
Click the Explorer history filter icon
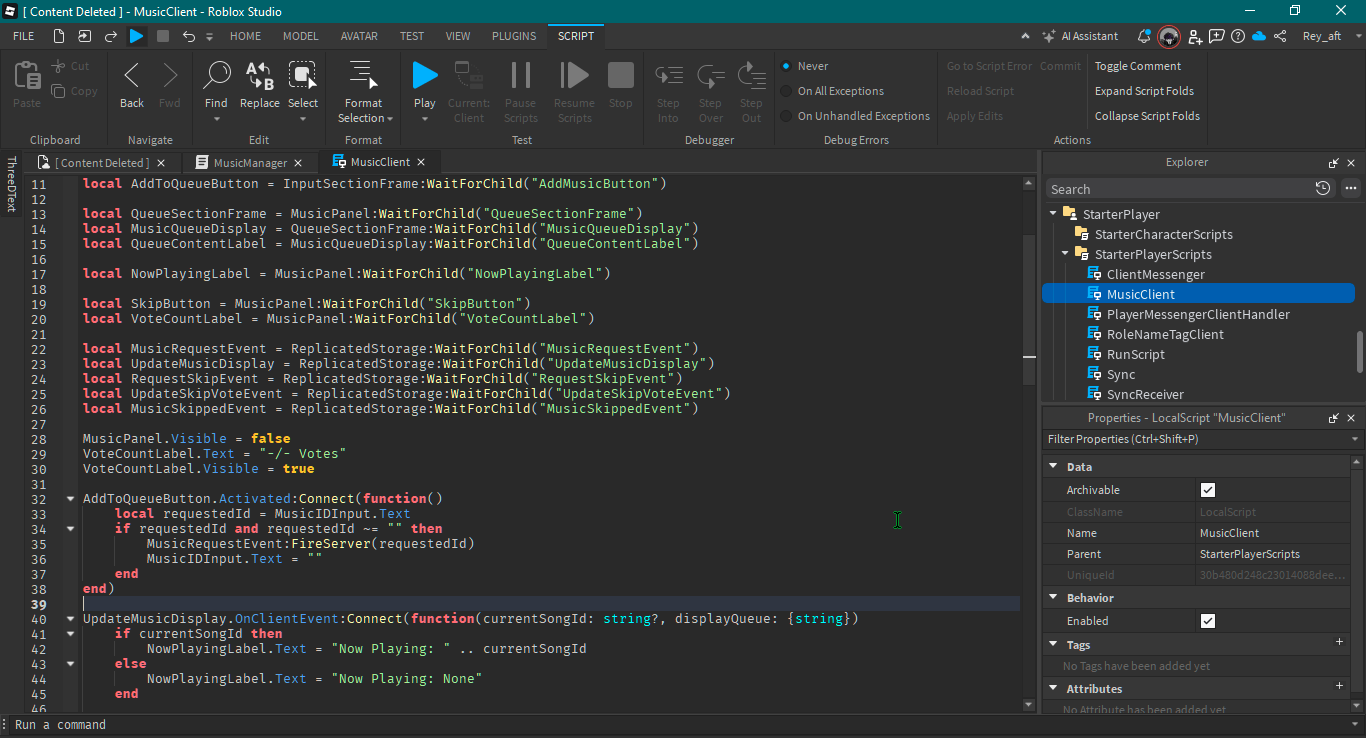pyautogui.click(x=1323, y=189)
